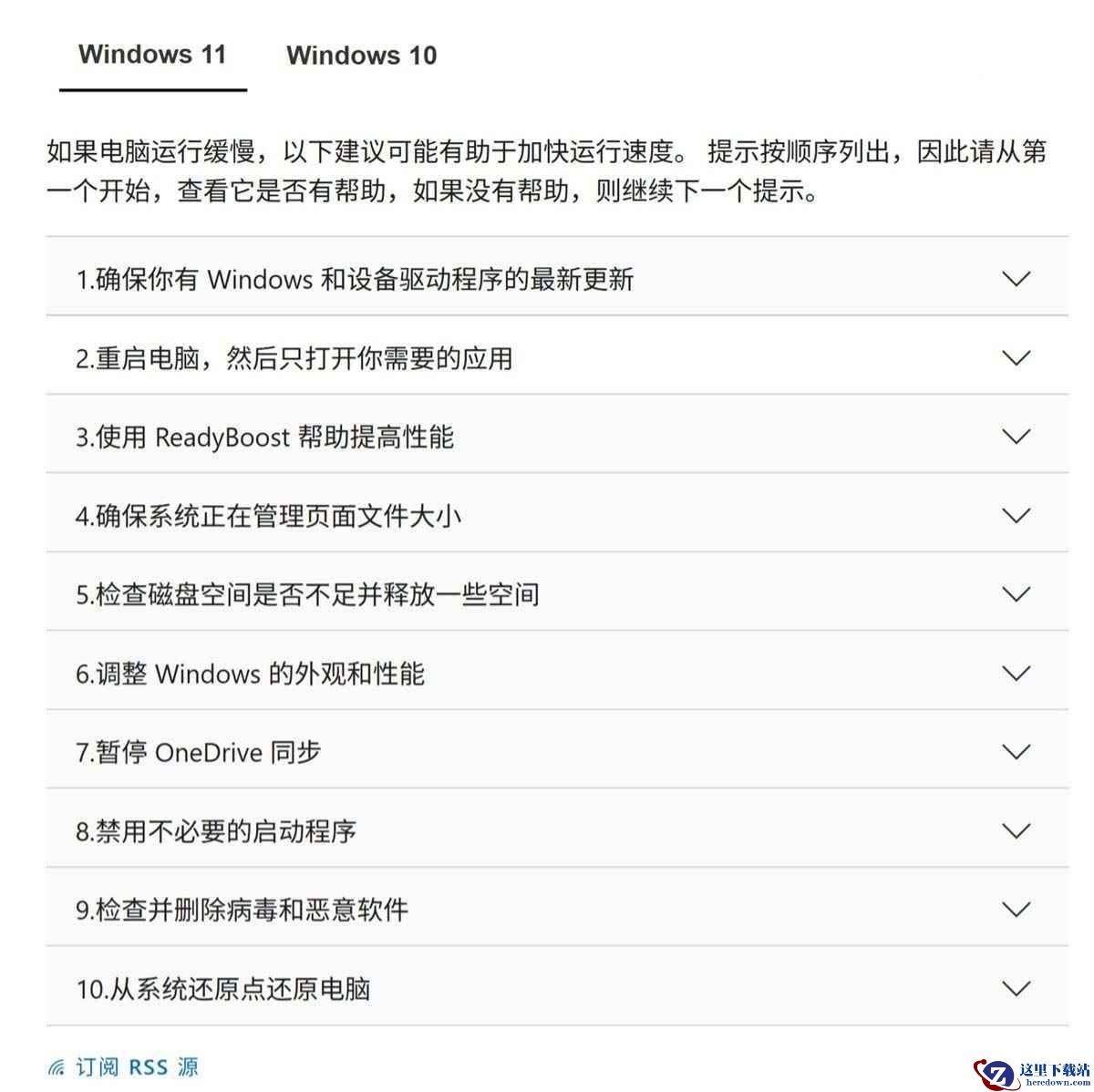Click the '7.暂停 OneDrive 同步' heading text

coord(198,752)
